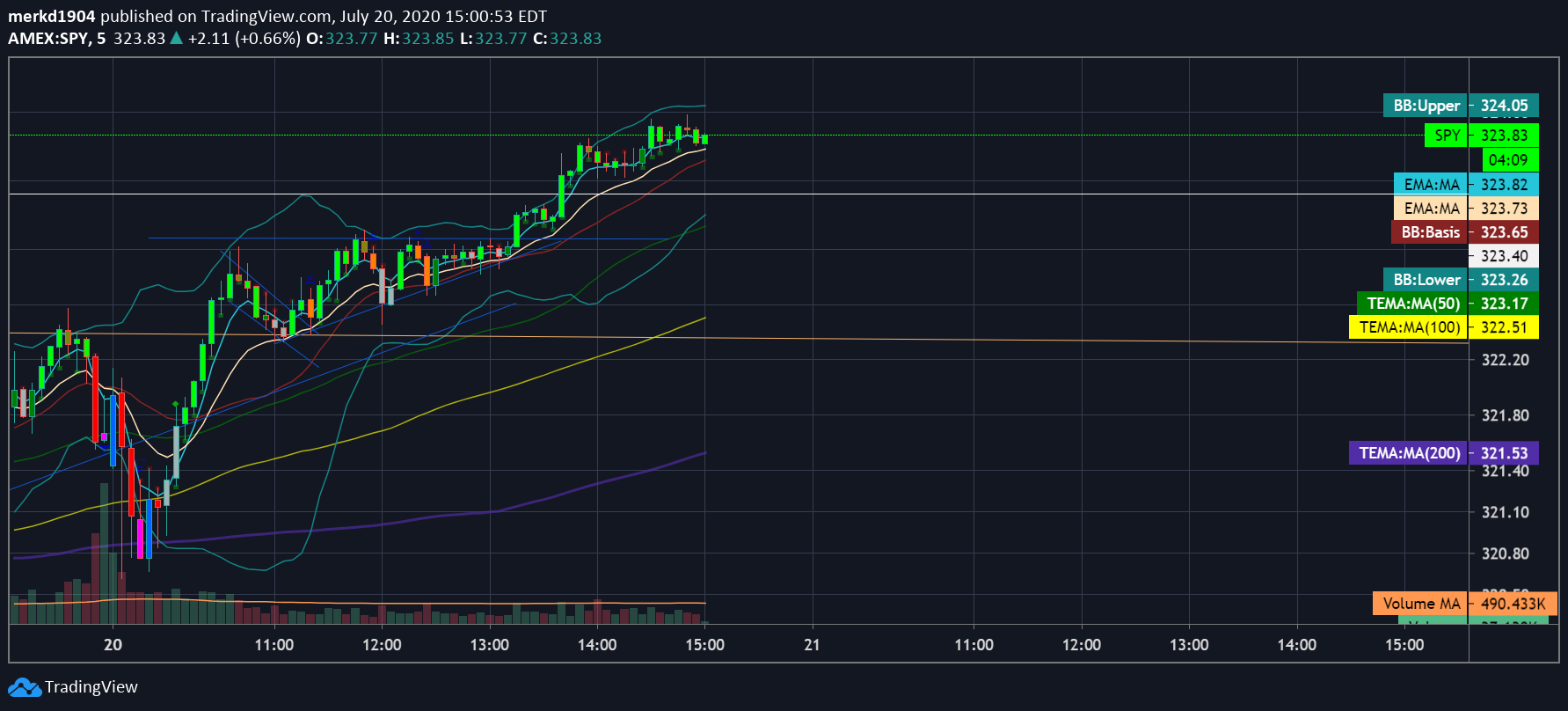The image size is (1568, 711).
Task: Select the TEMA:MA(200) 321.53 label
Action: click(1444, 453)
